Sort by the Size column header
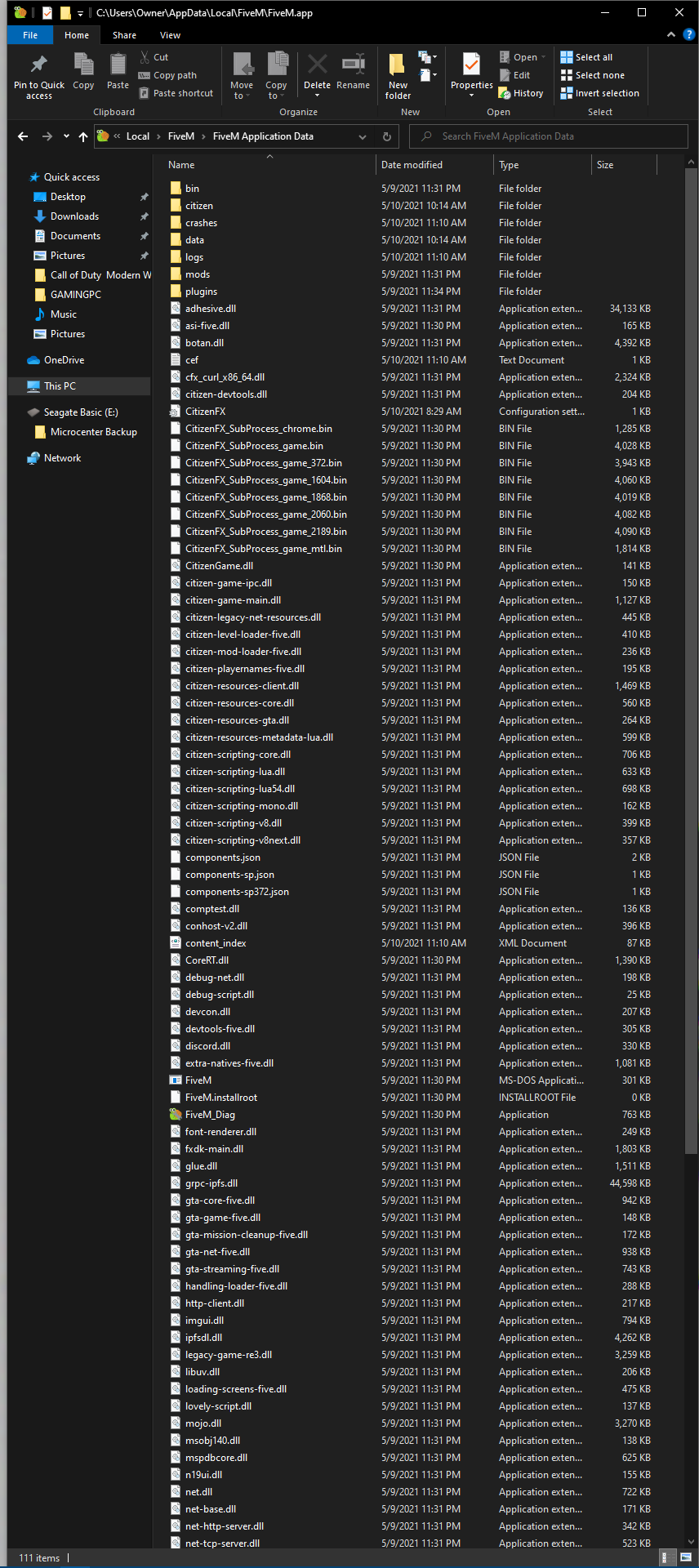Image resolution: width=699 pixels, height=1568 pixels. (x=624, y=165)
